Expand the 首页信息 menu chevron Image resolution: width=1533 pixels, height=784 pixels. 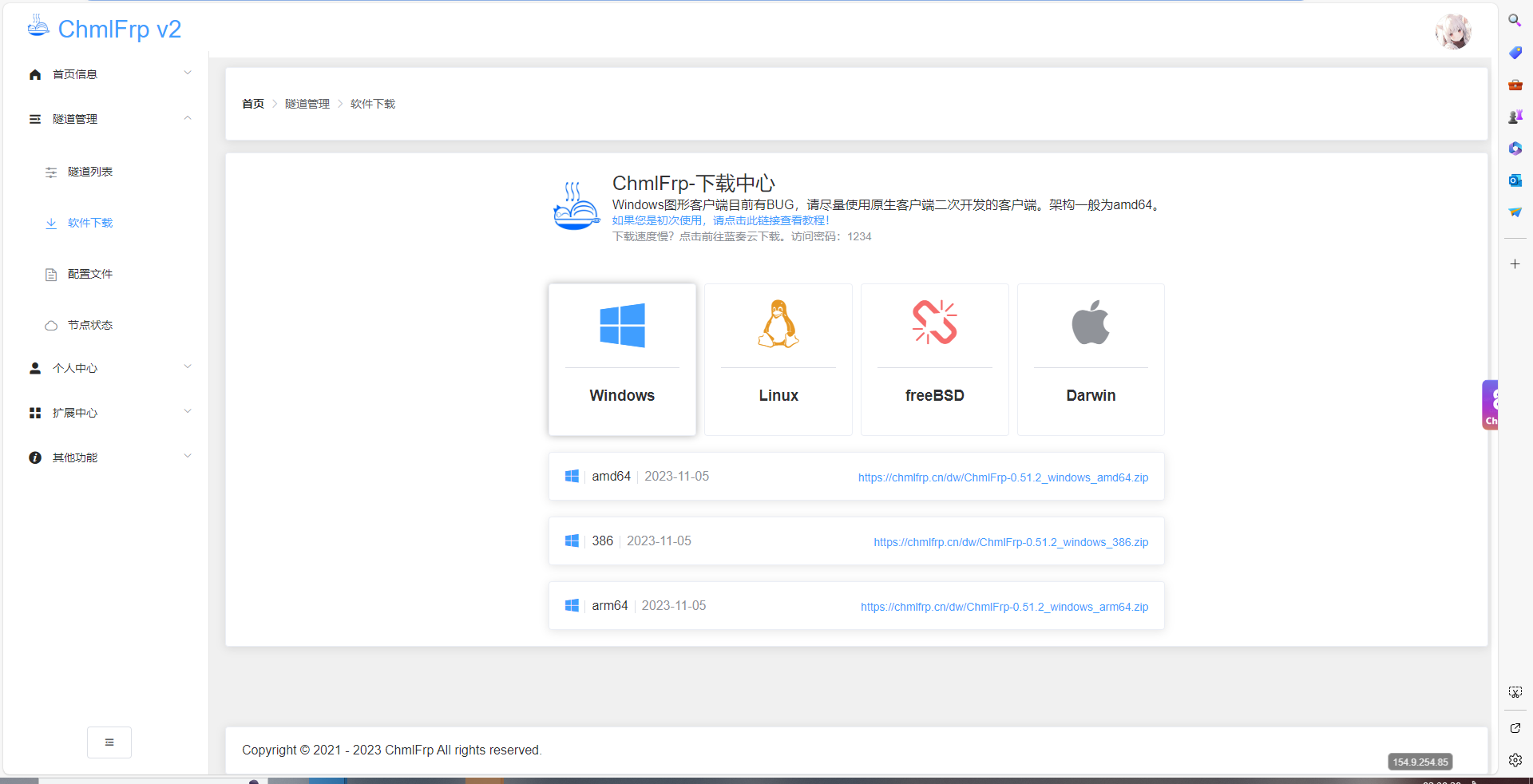tap(188, 73)
